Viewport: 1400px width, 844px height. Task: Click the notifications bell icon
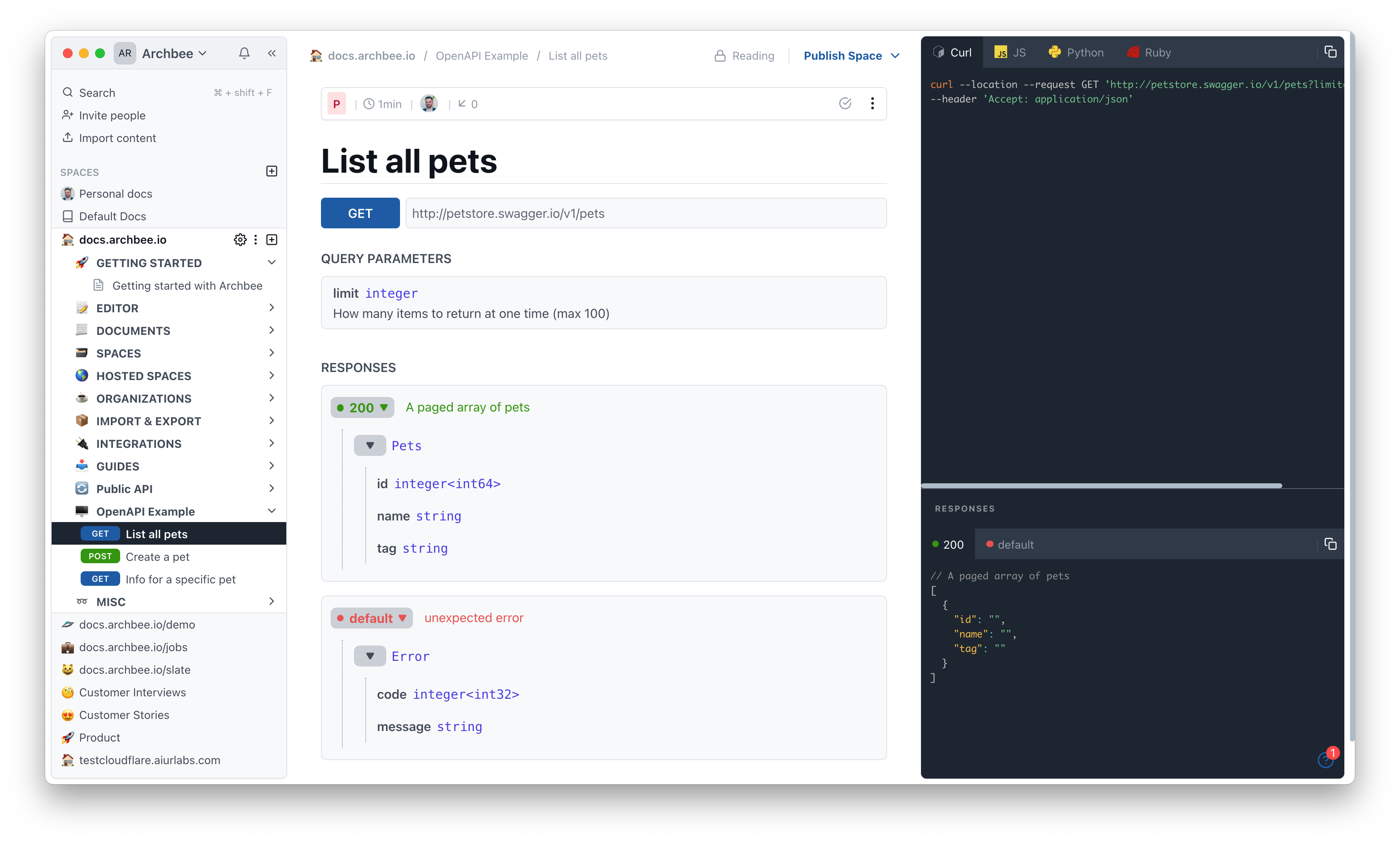point(244,53)
